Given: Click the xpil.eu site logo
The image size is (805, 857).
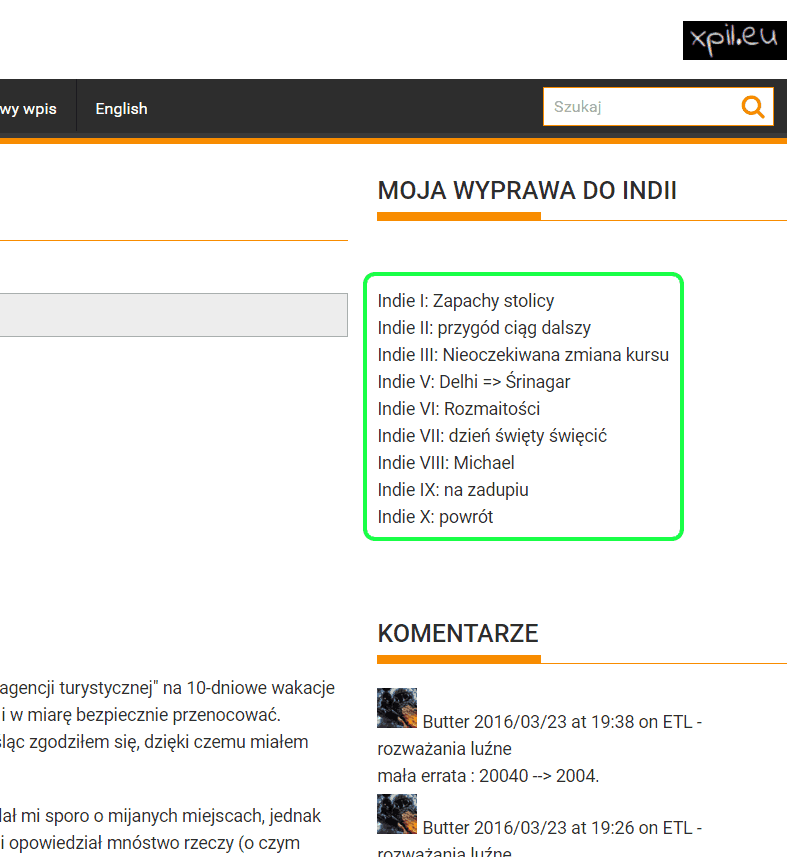Looking at the screenshot, I should [734, 40].
